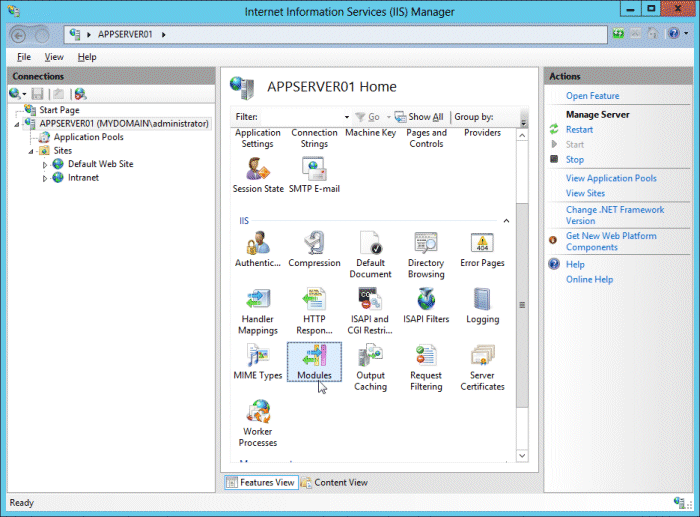Viewport: 700px width, 517px height.
Task: Select the Modules feature icon
Action: pos(314,362)
